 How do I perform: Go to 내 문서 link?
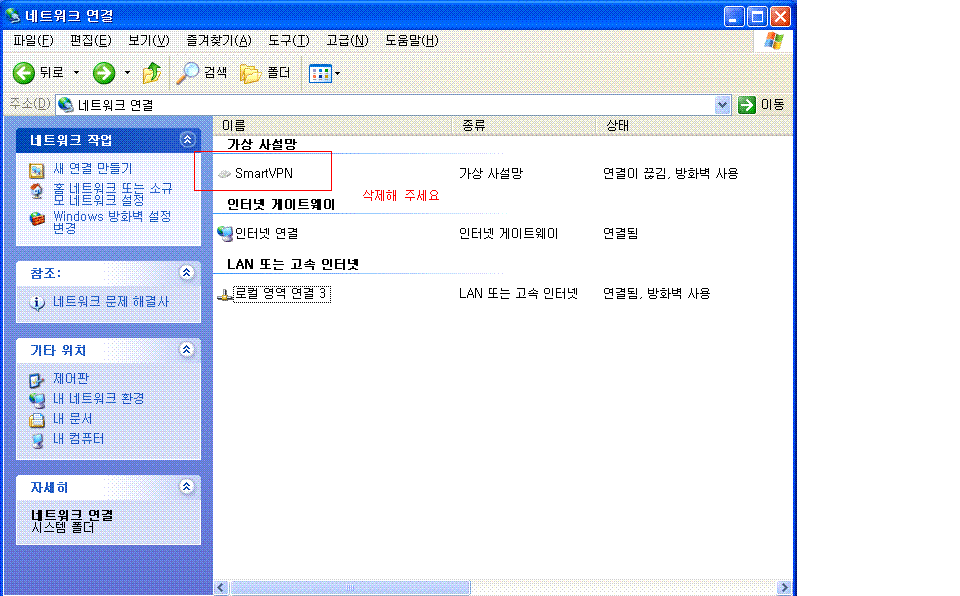pos(72,419)
